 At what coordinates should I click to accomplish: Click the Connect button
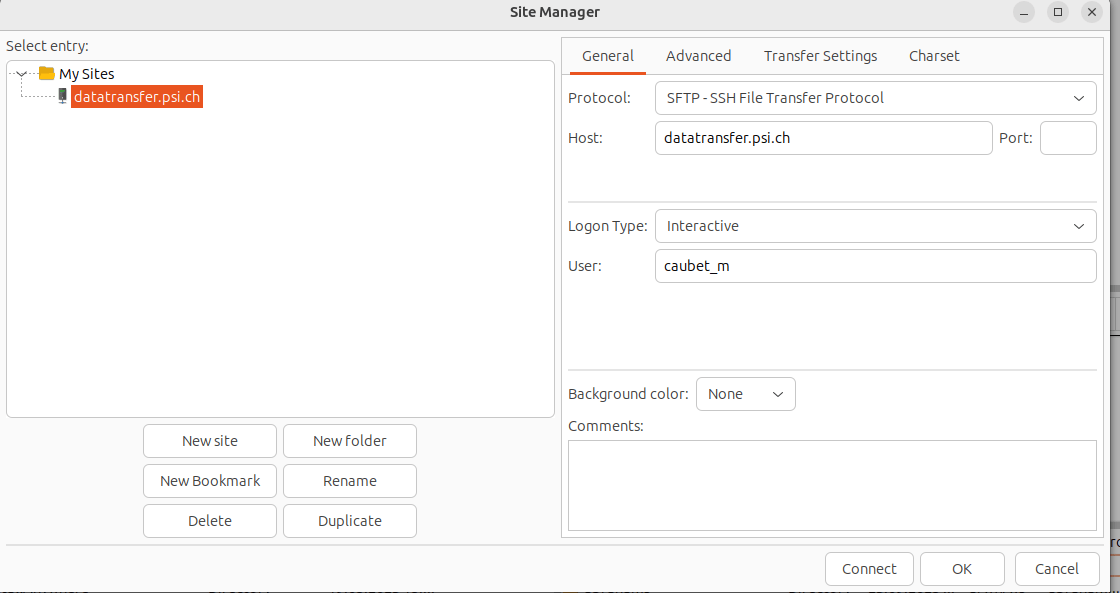[869, 569]
